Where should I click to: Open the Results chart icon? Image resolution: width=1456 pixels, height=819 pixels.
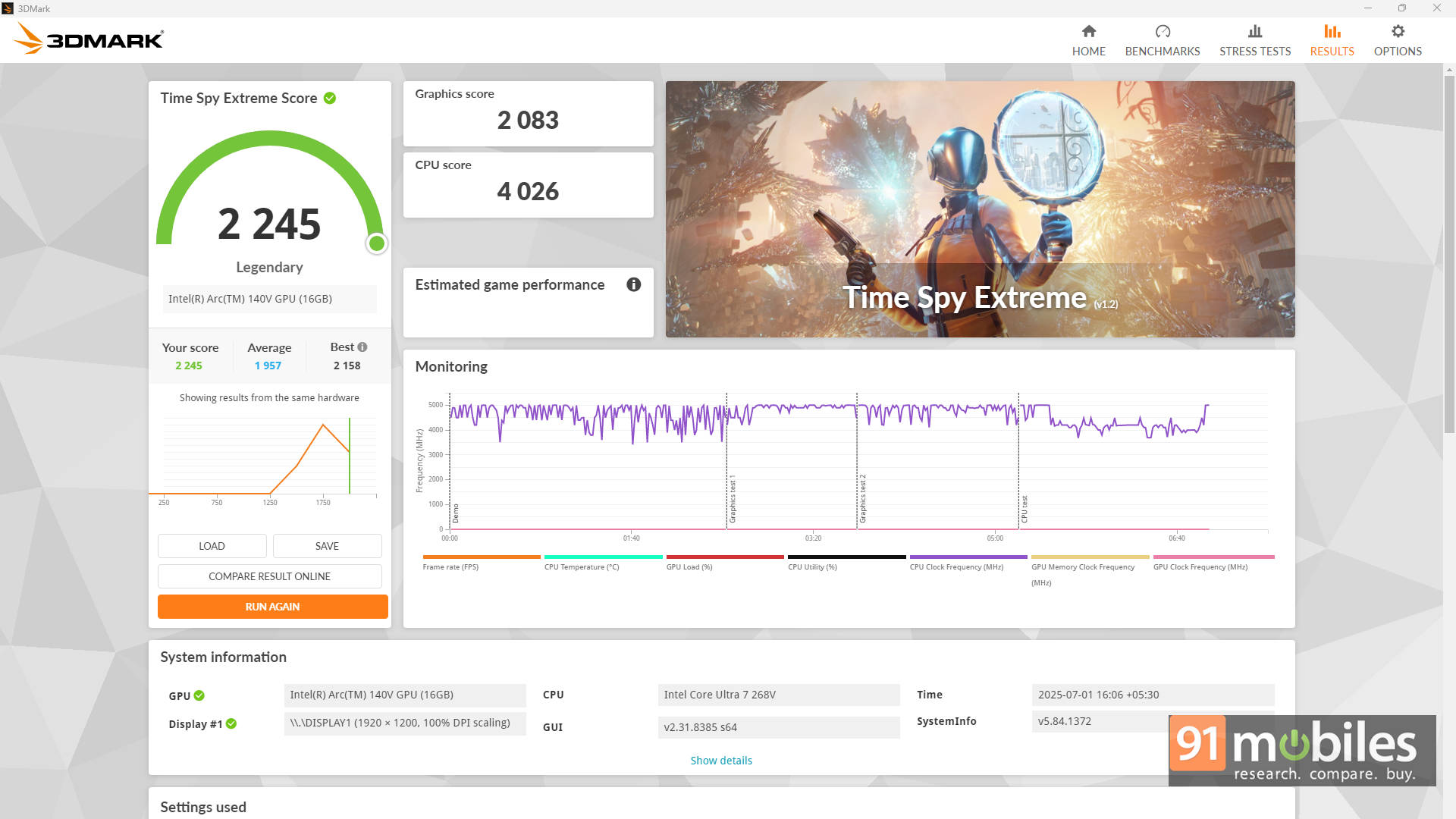[x=1332, y=31]
